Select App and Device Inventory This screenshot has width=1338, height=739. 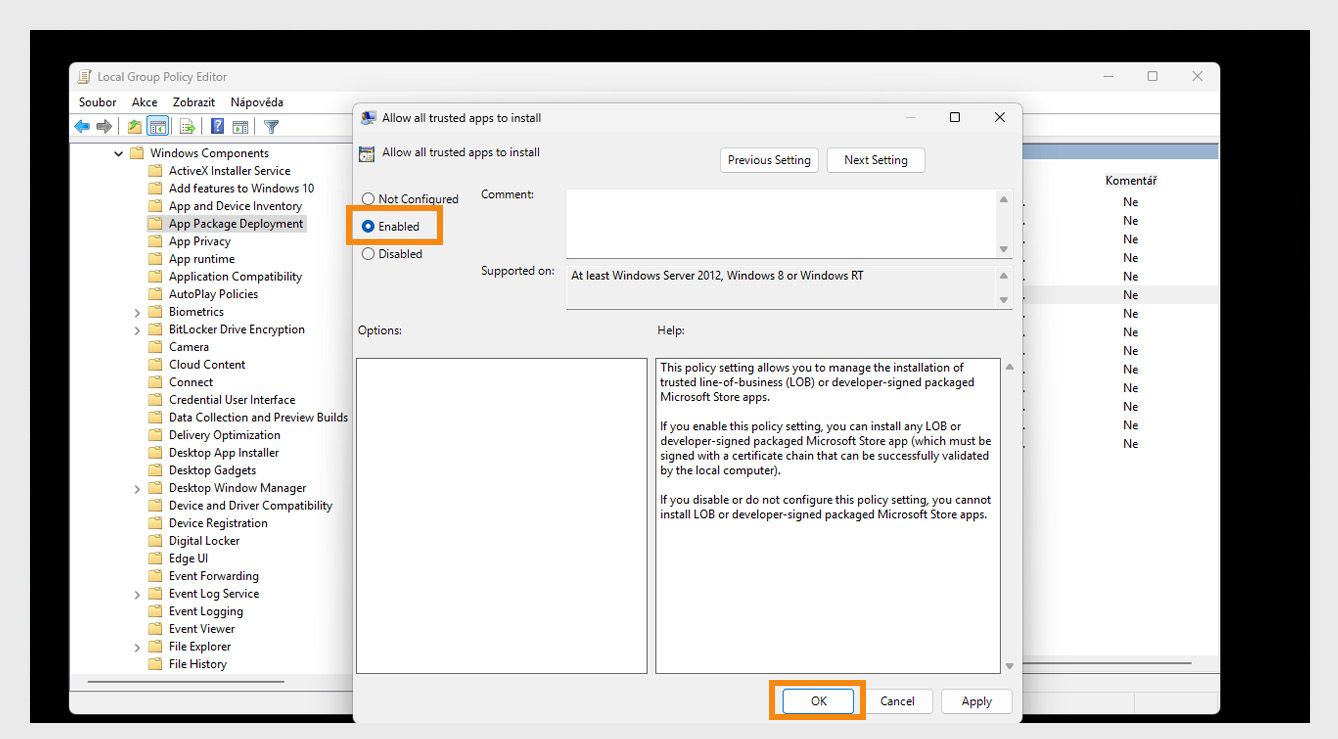click(x=235, y=206)
